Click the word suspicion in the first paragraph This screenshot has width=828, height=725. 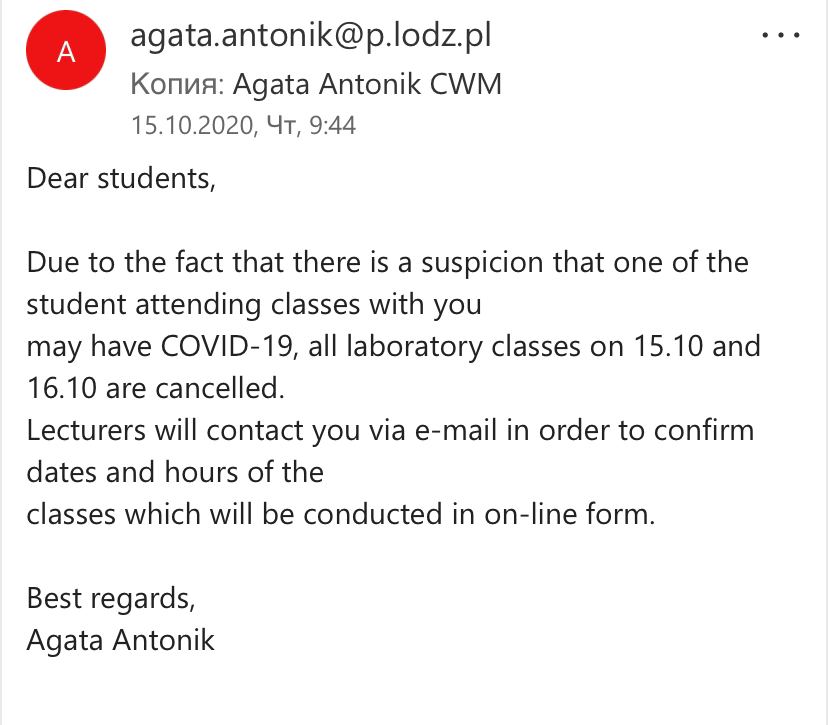click(482, 263)
